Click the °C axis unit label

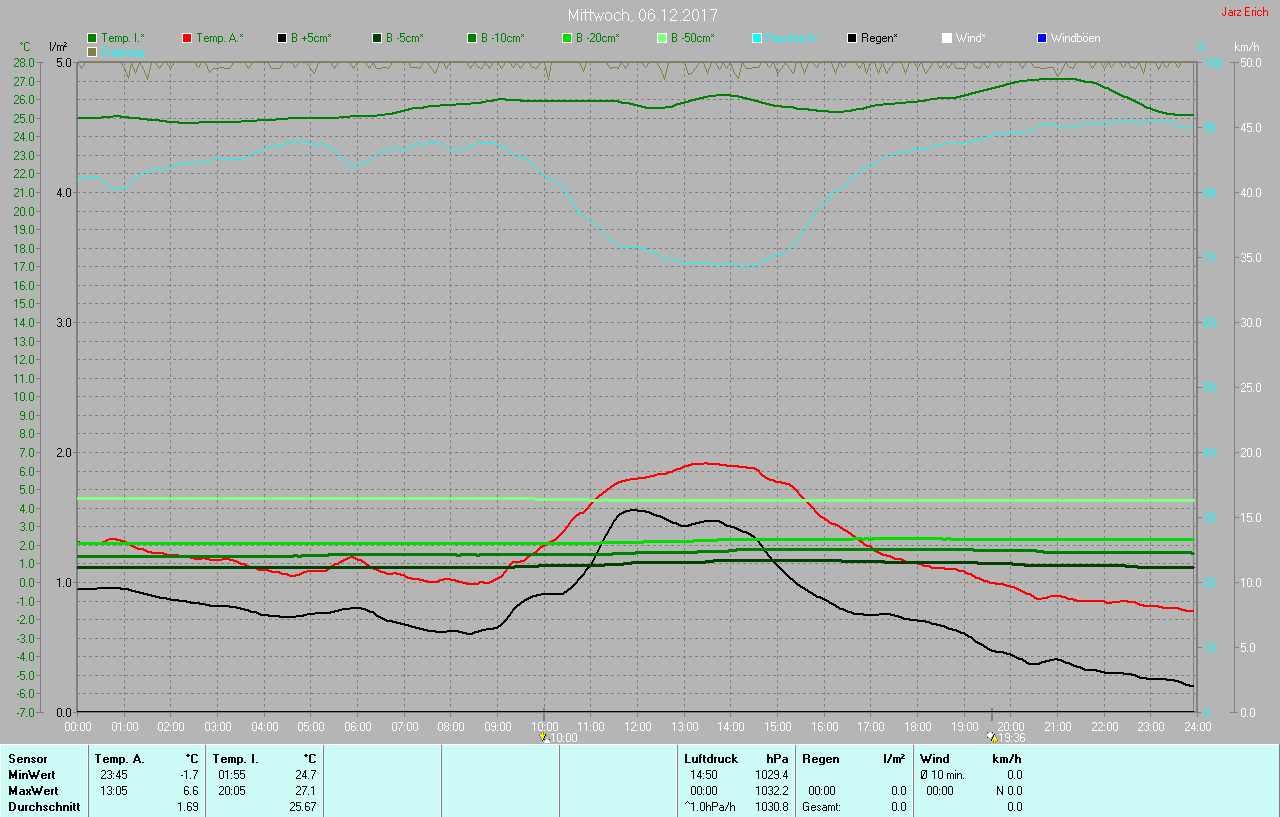pos(26,47)
